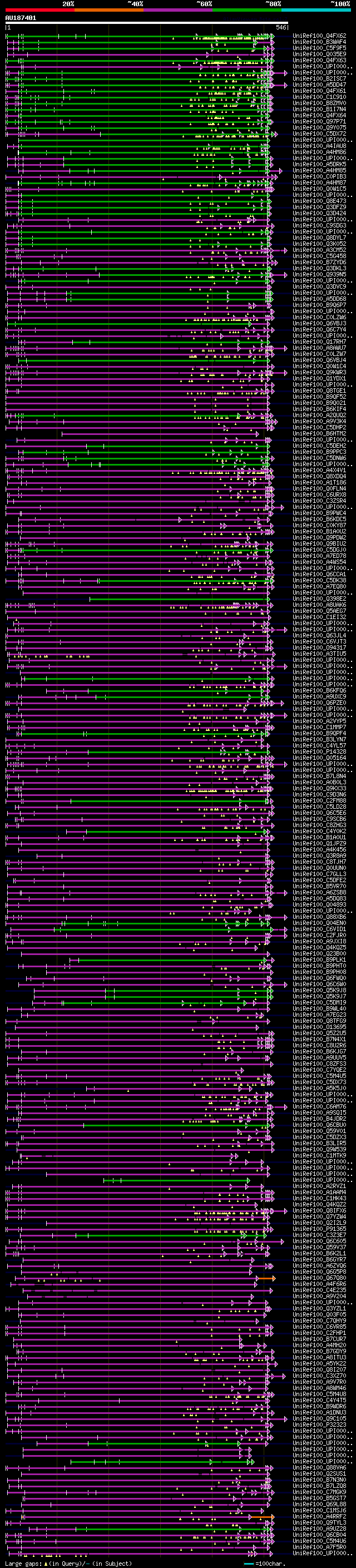Viewport: 356px width, 1568px height.
Task: View alignment for UniRef100_P14328
Action: pos(319,752)
